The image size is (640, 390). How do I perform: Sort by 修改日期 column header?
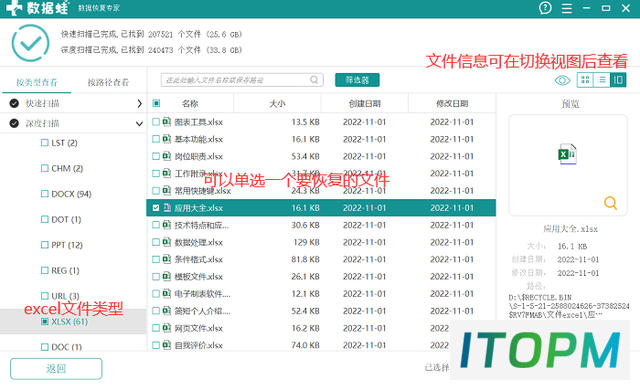tap(452, 104)
